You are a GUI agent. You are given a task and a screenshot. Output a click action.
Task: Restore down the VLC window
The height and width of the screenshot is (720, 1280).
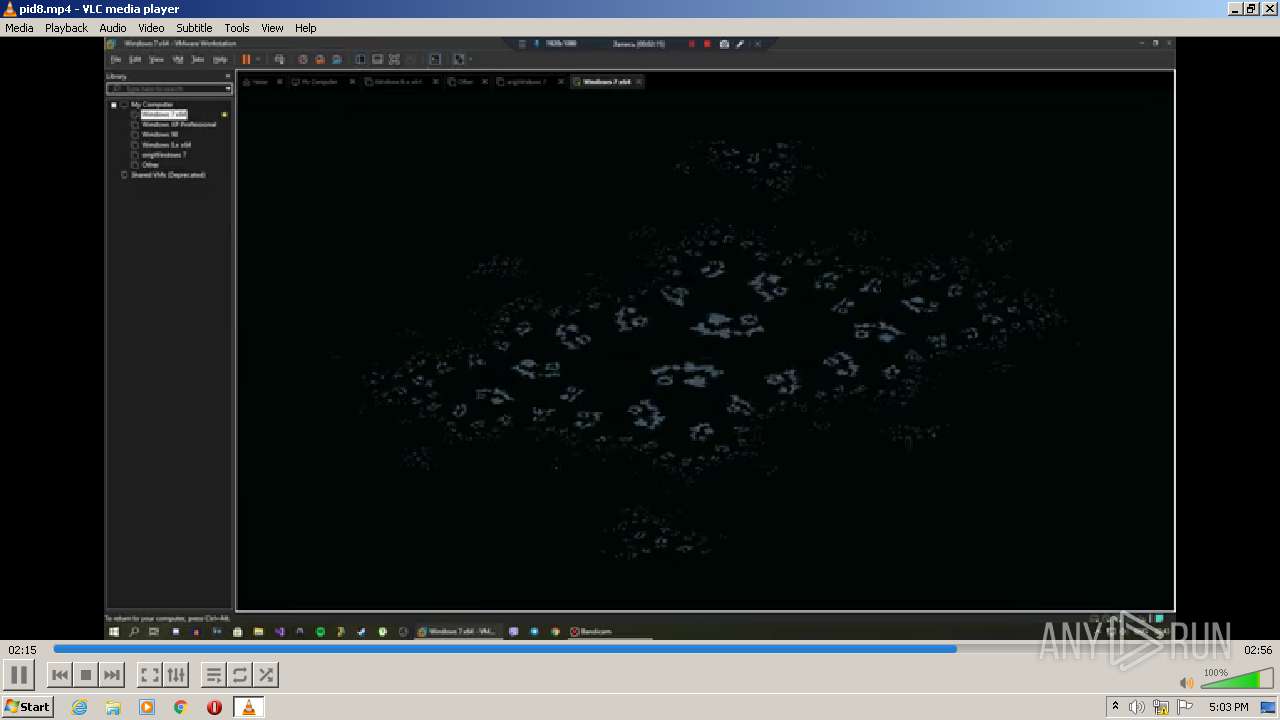[x=1251, y=9]
